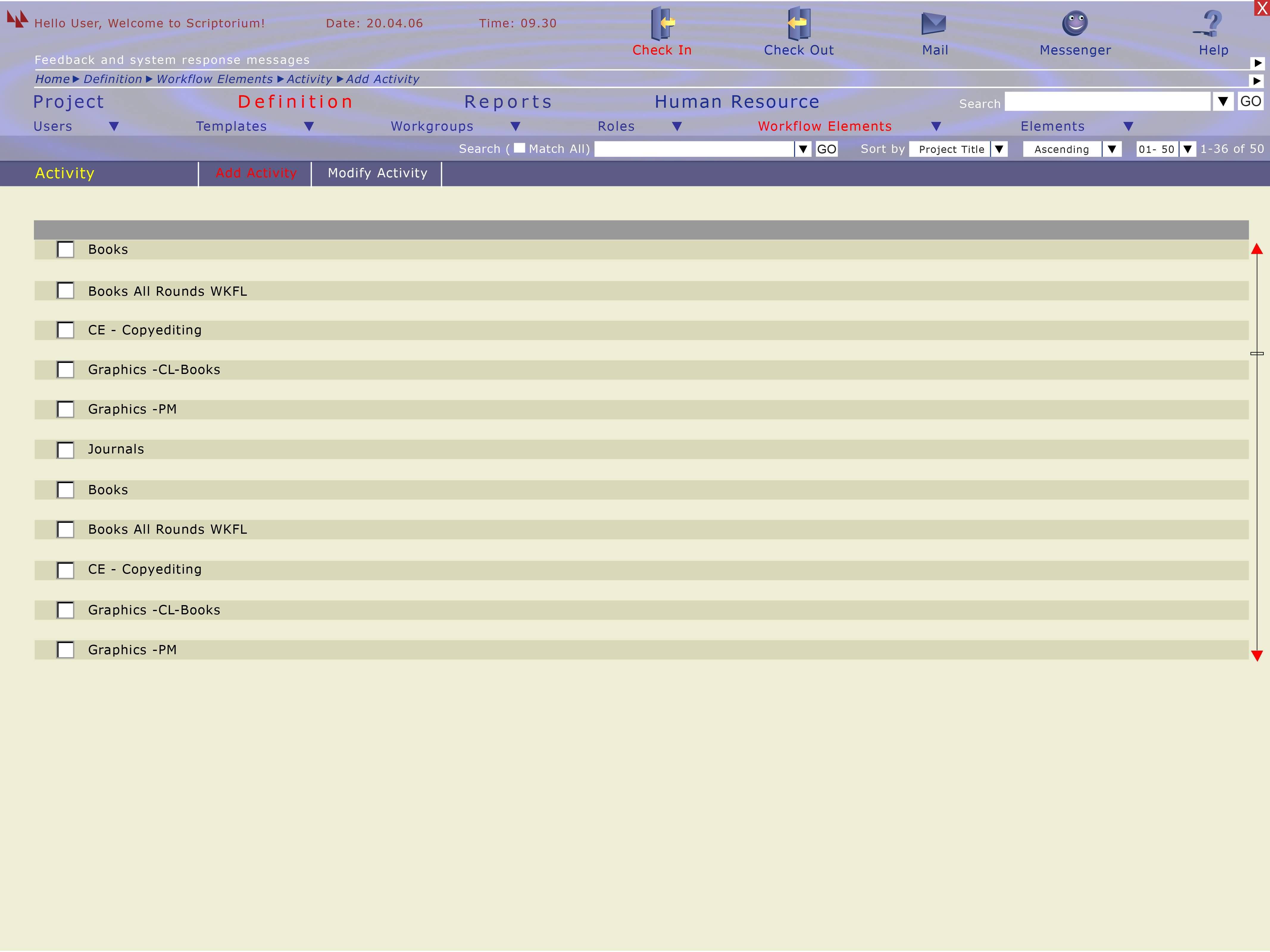The image size is (1270, 952).
Task: Open the Reports menu
Action: [x=508, y=102]
